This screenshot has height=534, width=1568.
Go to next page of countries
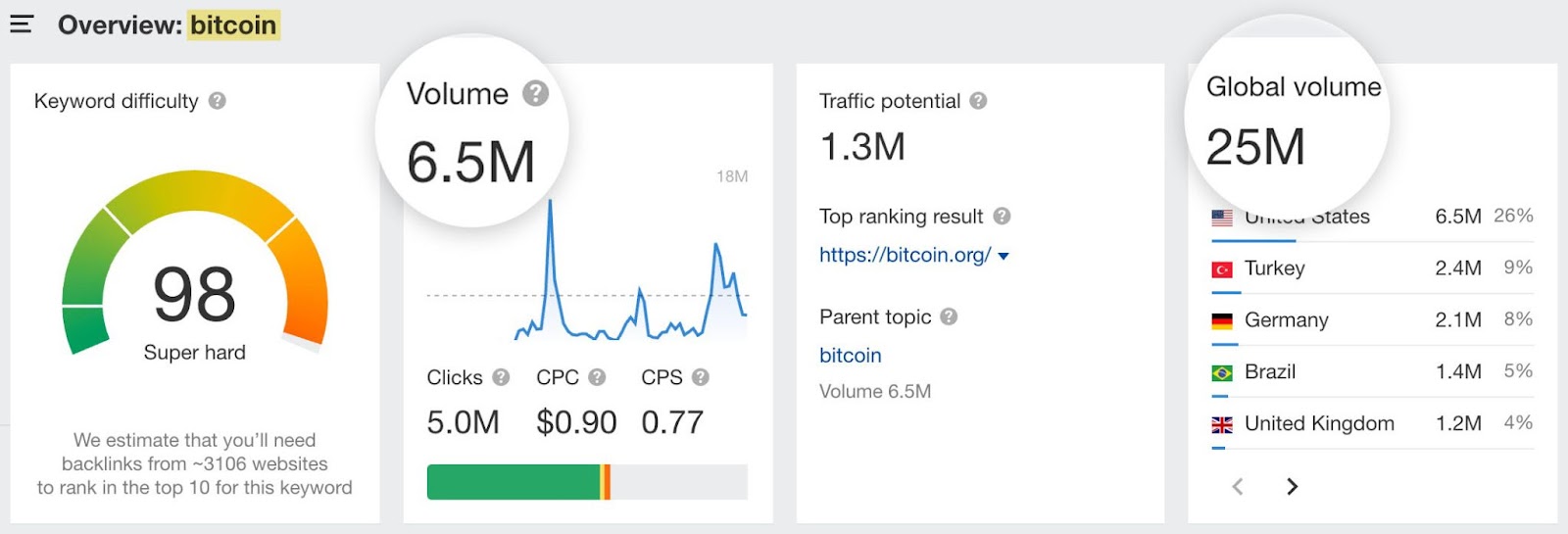[1292, 486]
